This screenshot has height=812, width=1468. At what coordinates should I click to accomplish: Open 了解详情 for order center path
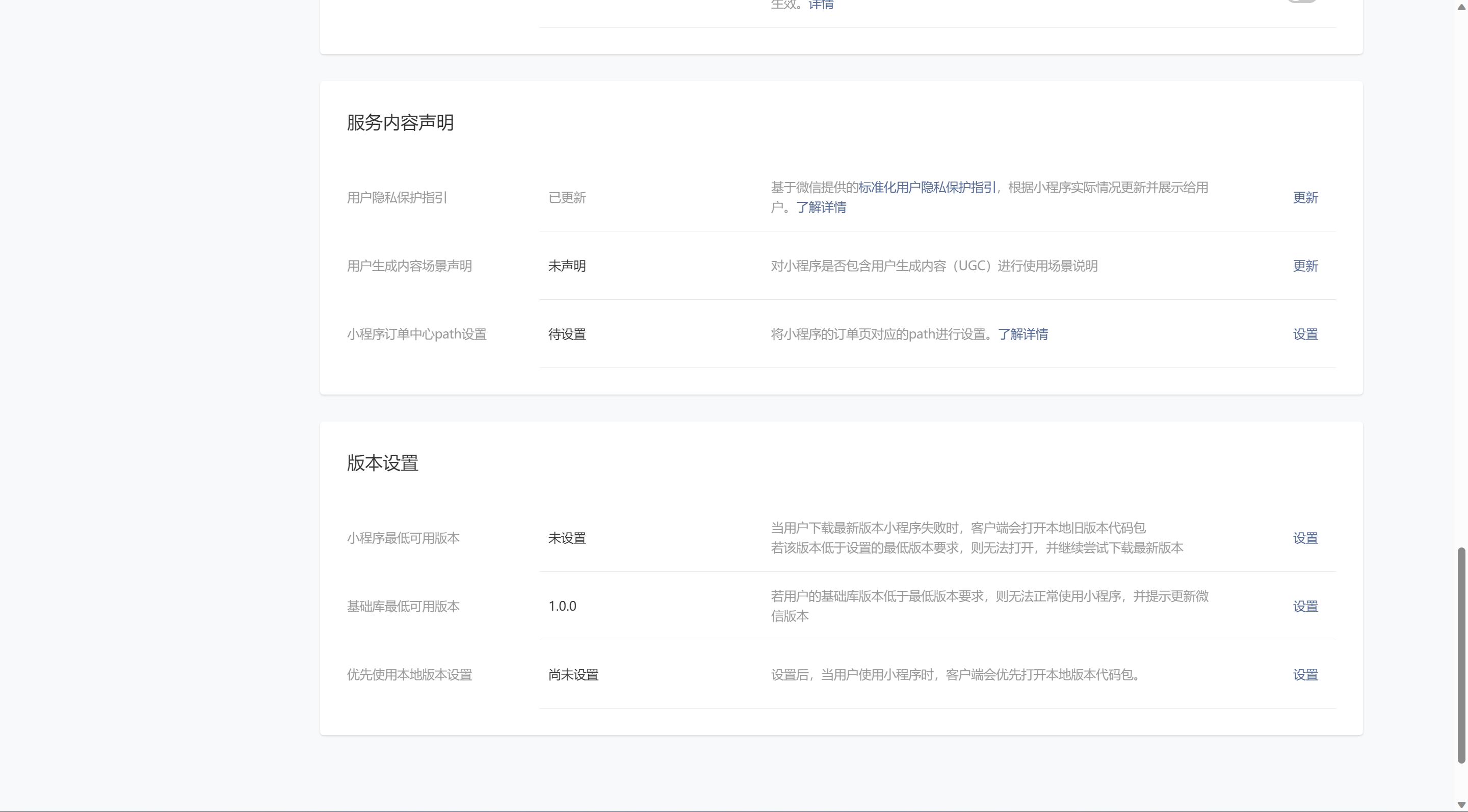click(1023, 334)
